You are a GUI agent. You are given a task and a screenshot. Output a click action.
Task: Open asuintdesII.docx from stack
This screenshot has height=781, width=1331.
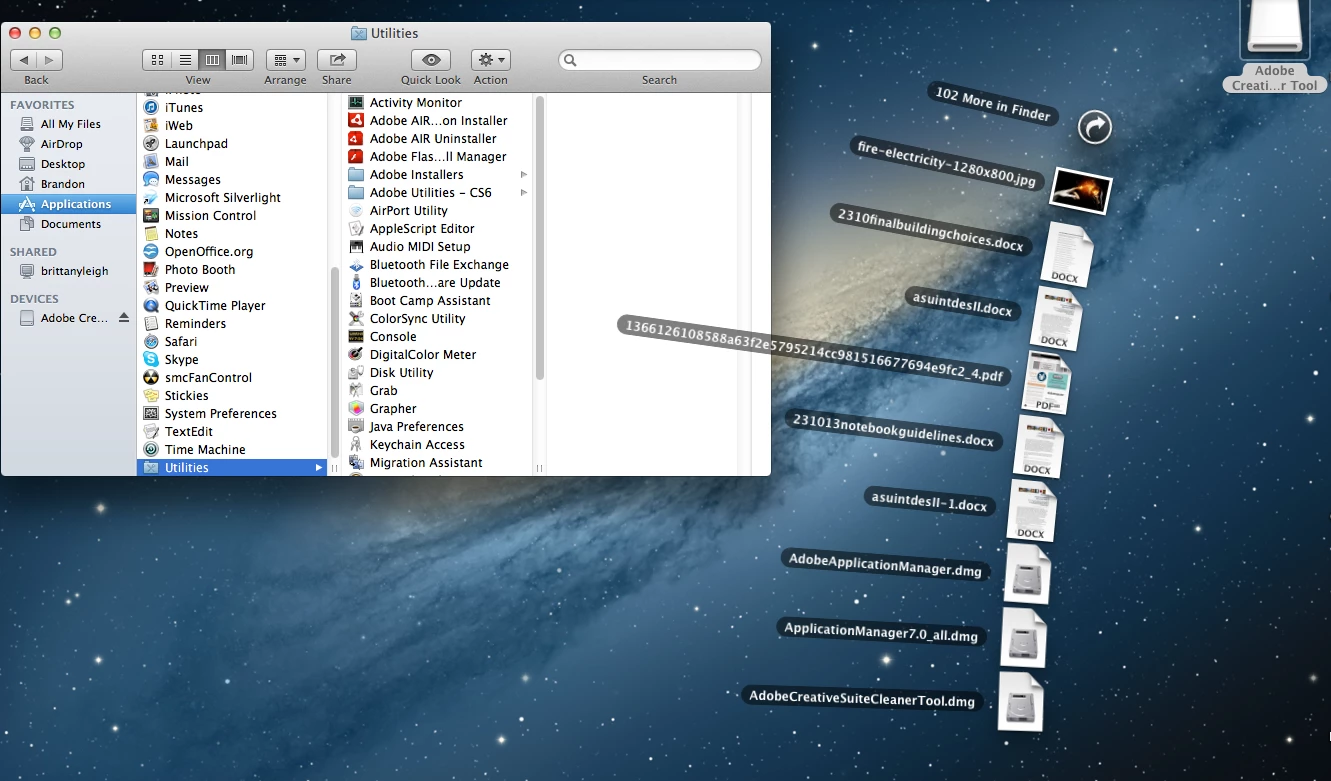point(1056,319)
